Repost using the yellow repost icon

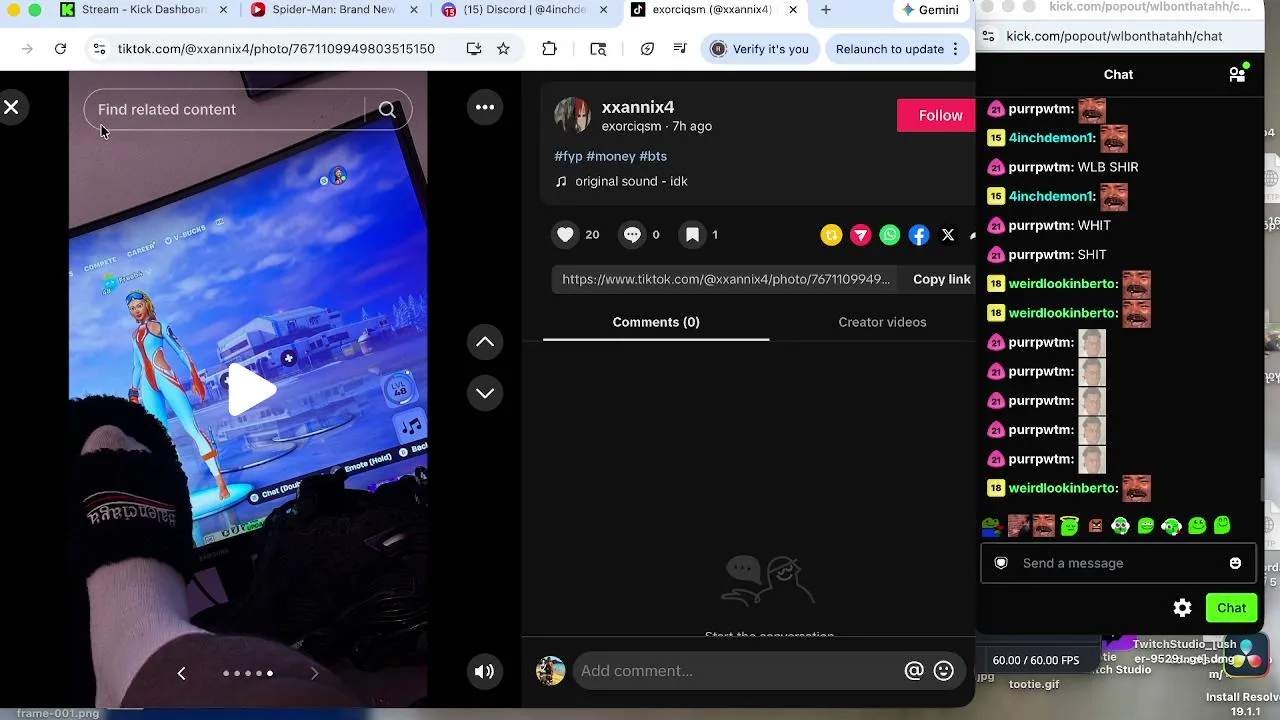(x=831, y=235)
